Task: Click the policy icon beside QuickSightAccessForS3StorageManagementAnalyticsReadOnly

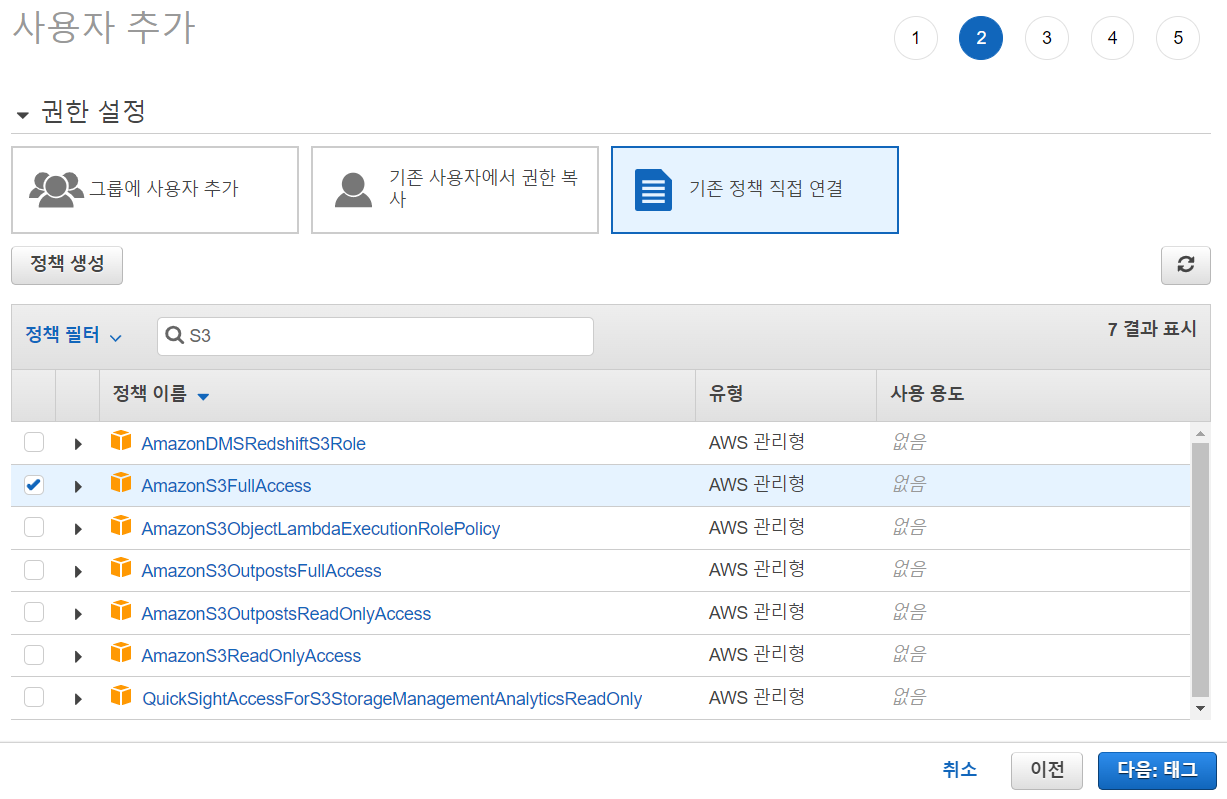Action: click(x=121, y=696)
